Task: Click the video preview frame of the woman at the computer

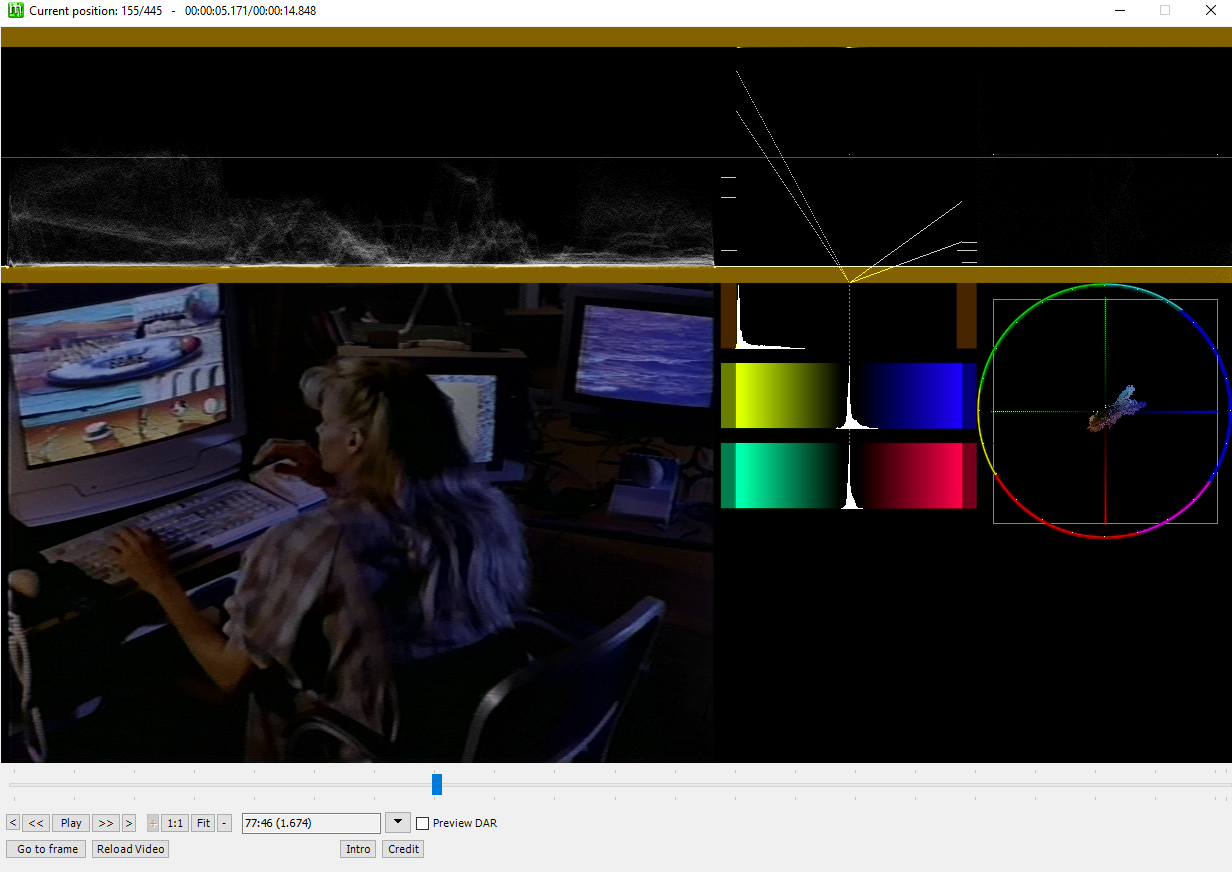Action: point(357,523)
